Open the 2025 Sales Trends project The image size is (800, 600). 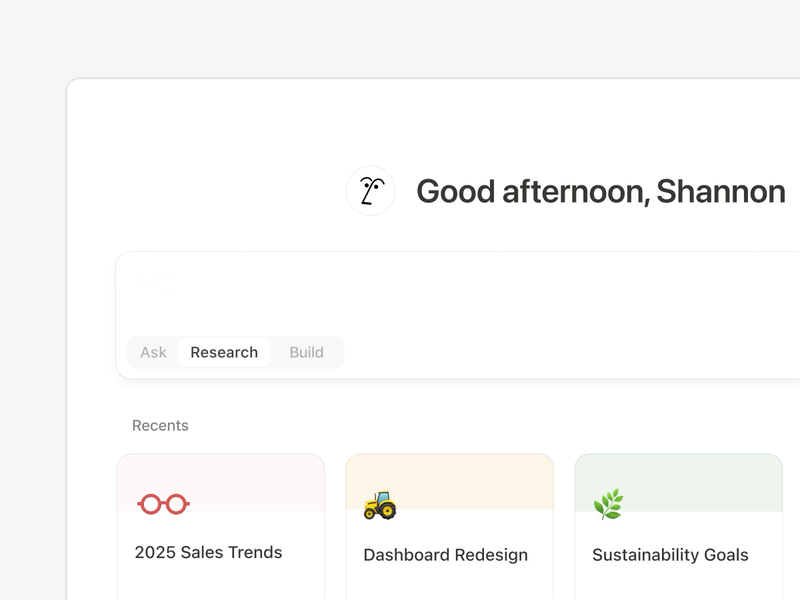pos(208,552)
